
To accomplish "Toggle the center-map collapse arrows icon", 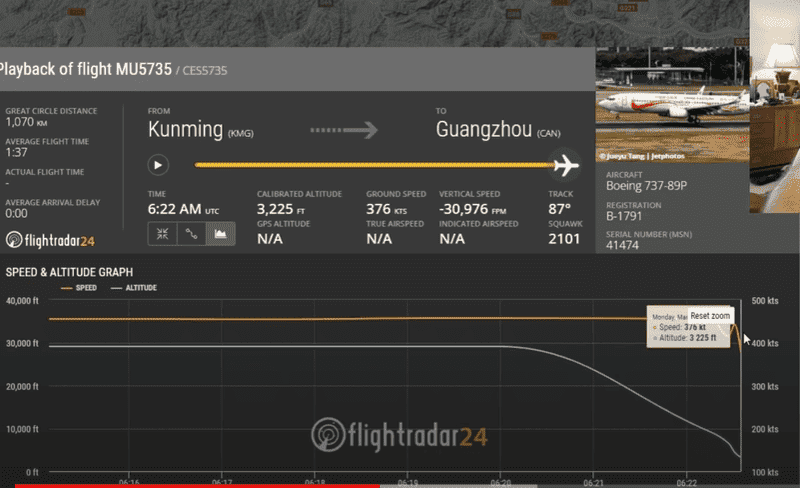I will [x=162, y=234].
